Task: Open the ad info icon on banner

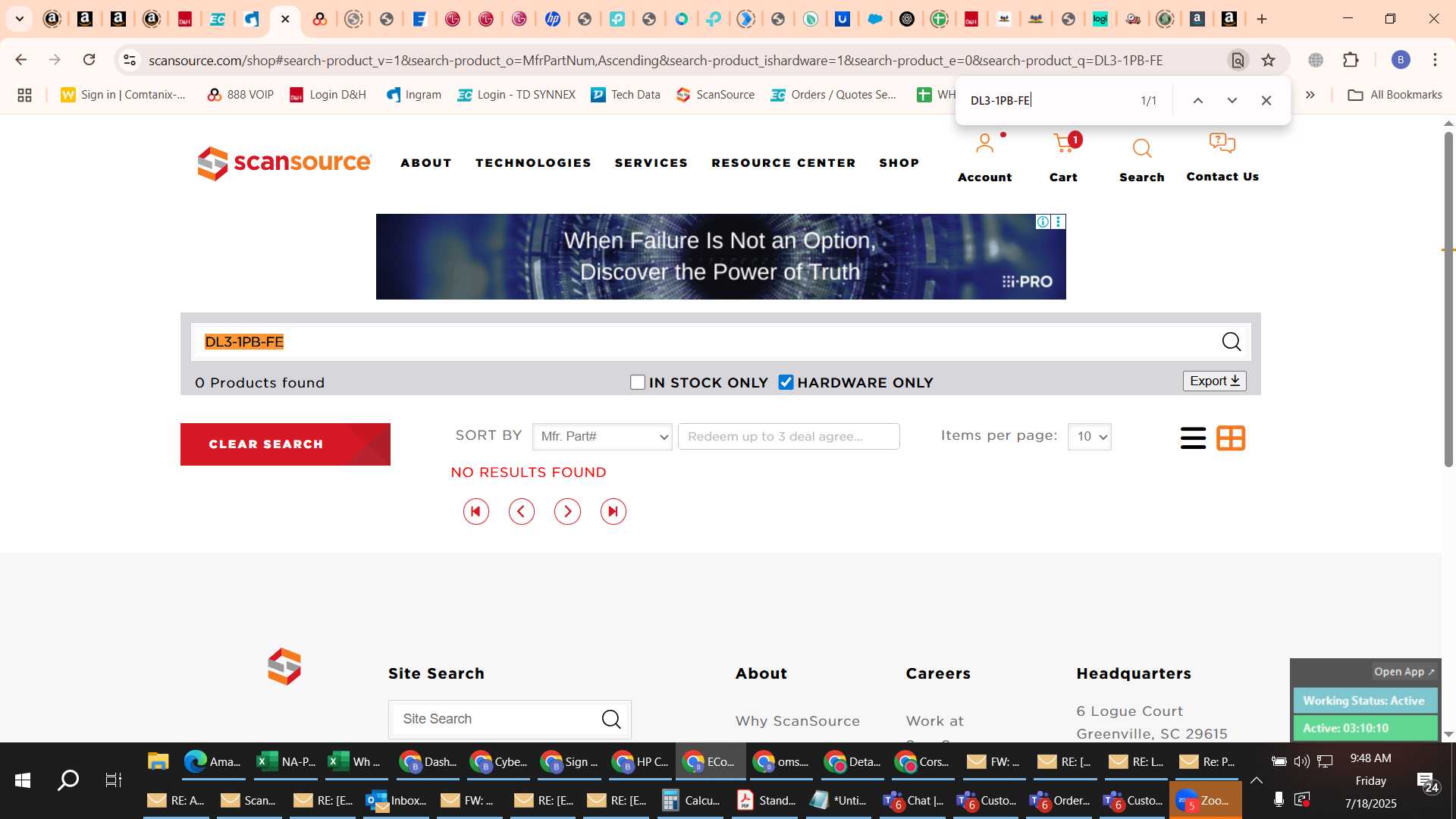Action: click(x=1043, y=221)
